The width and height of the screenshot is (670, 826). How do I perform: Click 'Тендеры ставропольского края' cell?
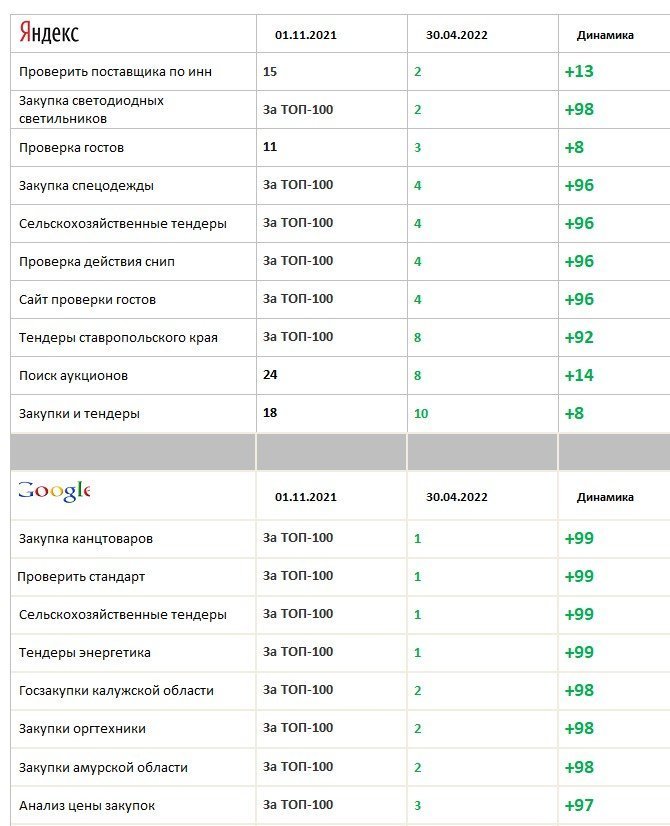[x=118, y=337]
